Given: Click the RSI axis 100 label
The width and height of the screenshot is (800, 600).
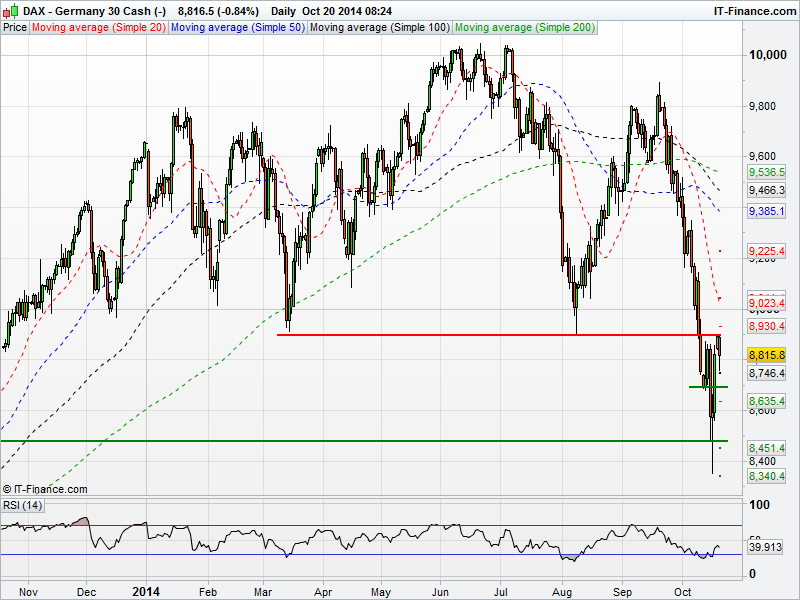Looking at the screenshot, I should coord(760,505).
